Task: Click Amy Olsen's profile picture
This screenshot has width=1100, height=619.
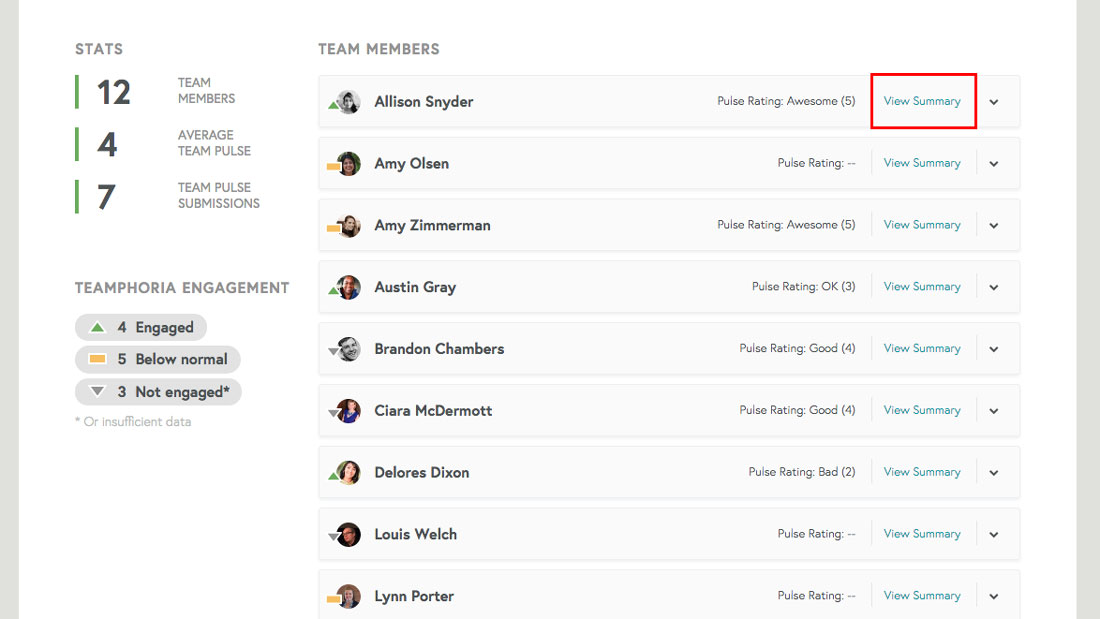Action: pyautogui.click(x=348, y=164)
